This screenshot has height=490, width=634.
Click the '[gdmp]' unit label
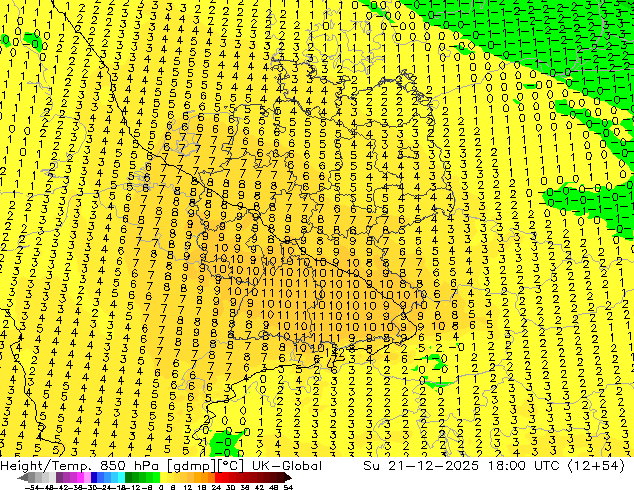pos(191,466)
